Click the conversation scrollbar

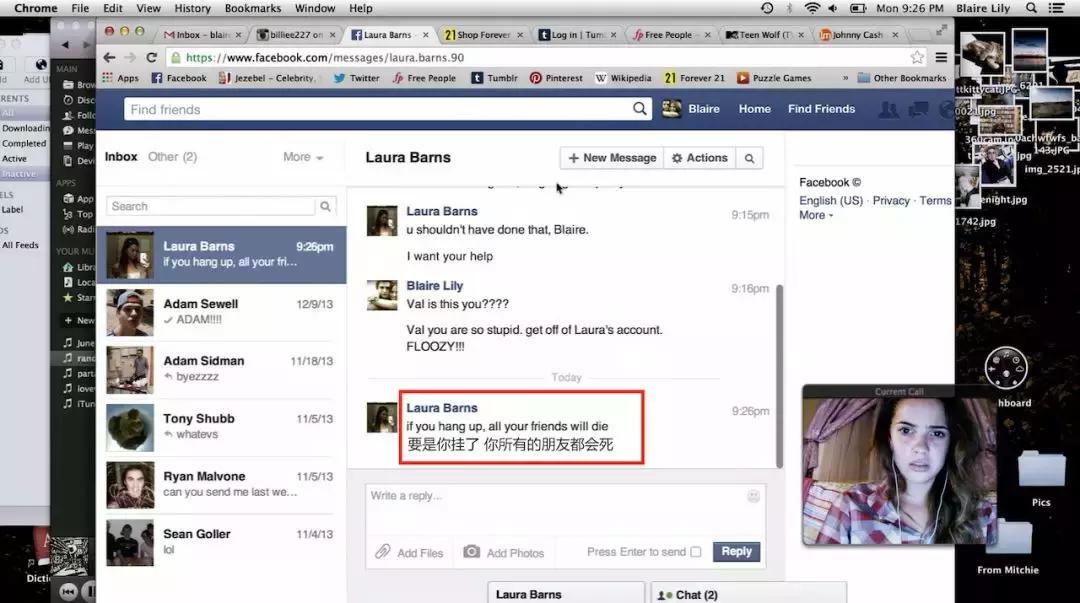[780, 376]
